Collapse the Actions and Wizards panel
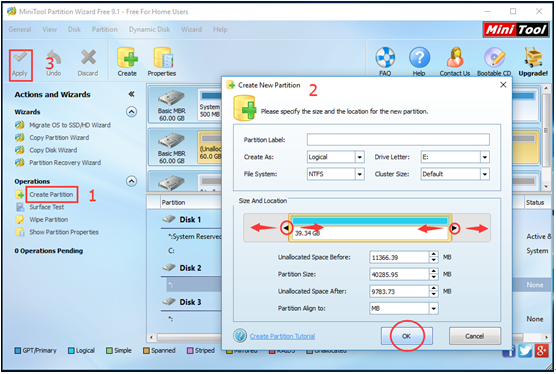Viewport: 556px width, 374px height. click(131, 94)
